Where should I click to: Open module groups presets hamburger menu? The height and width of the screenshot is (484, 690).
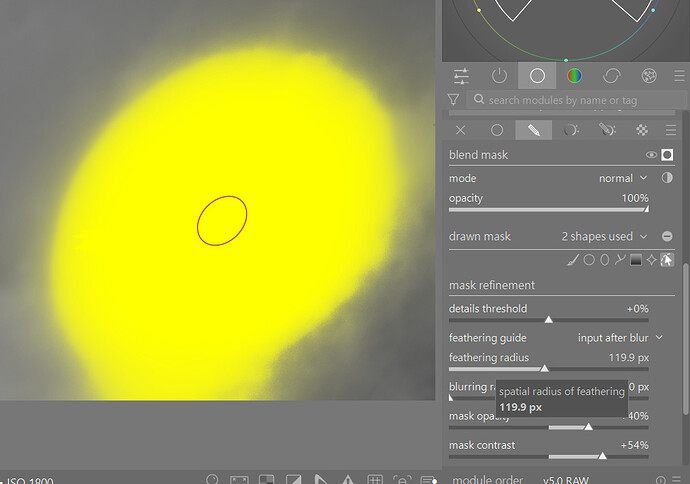[x=679, y=76]
